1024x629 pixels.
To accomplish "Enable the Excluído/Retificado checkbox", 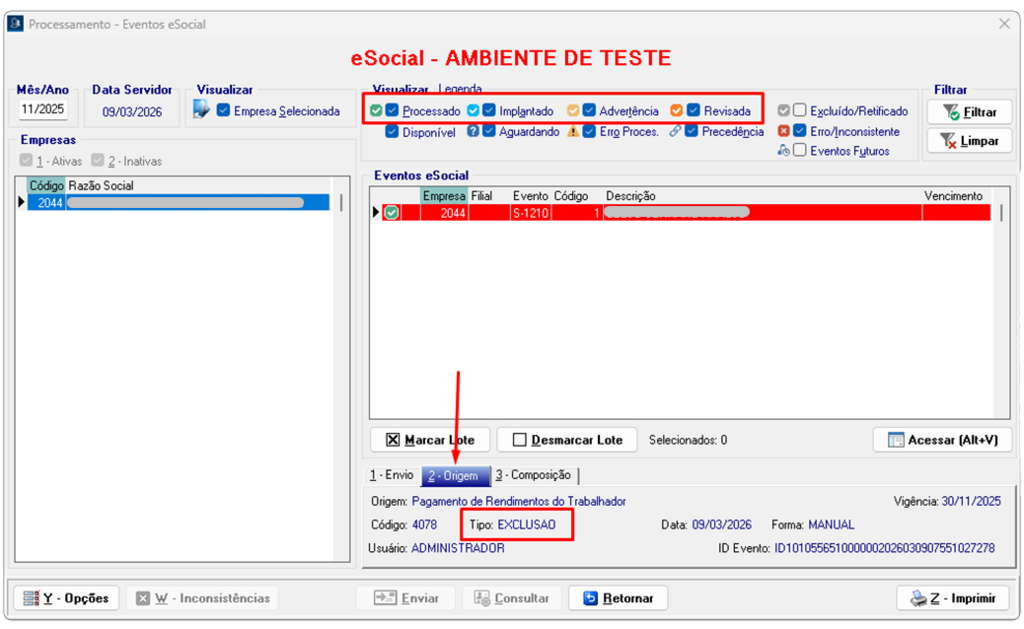I will [799, 111].
